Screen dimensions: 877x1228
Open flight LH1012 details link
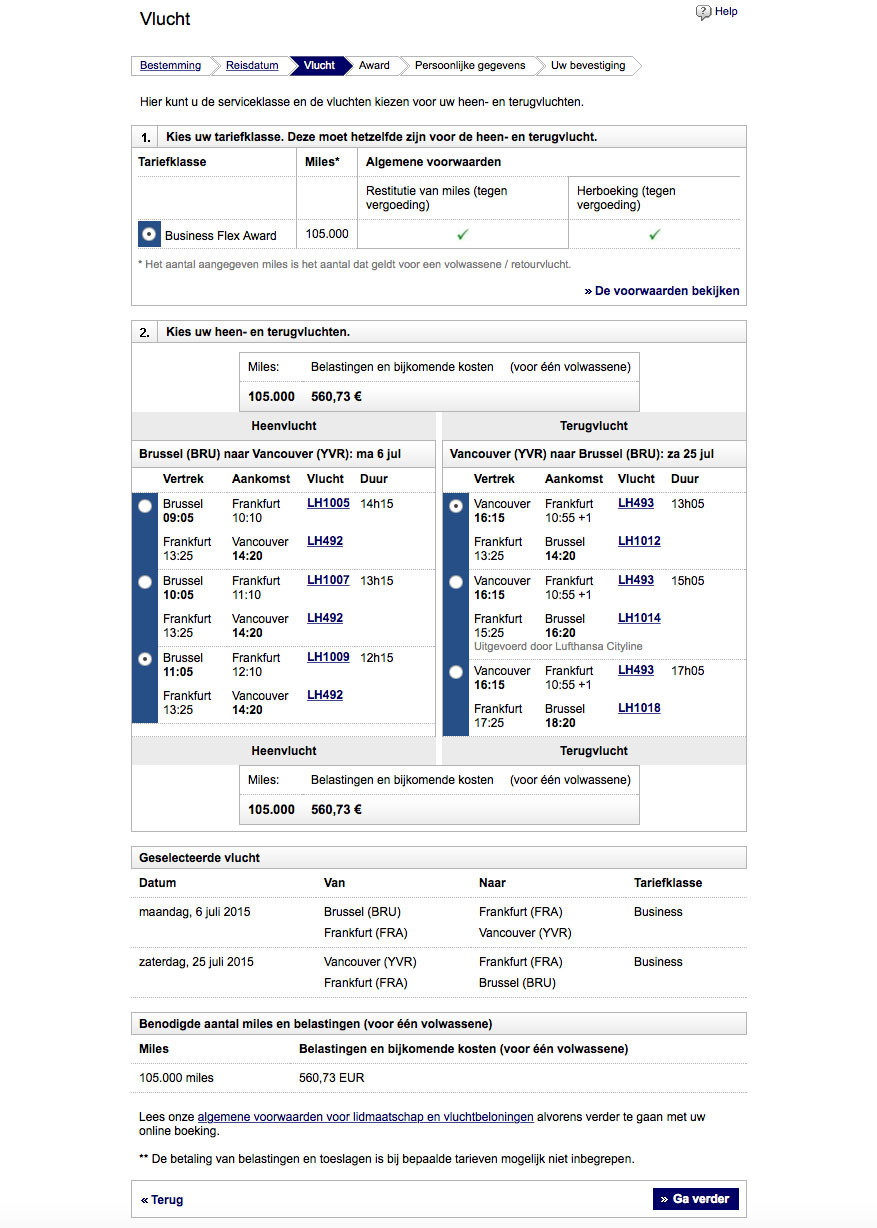639,541
